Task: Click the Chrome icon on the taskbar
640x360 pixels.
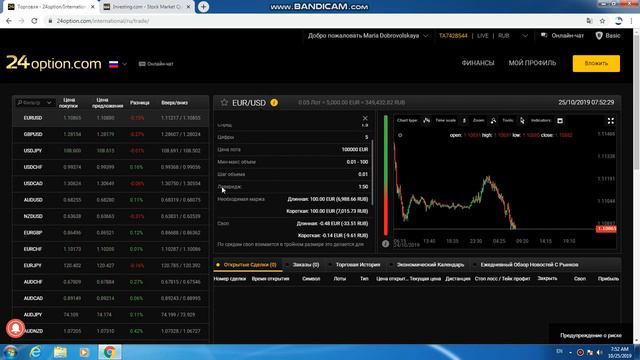Action: point(109,352)
